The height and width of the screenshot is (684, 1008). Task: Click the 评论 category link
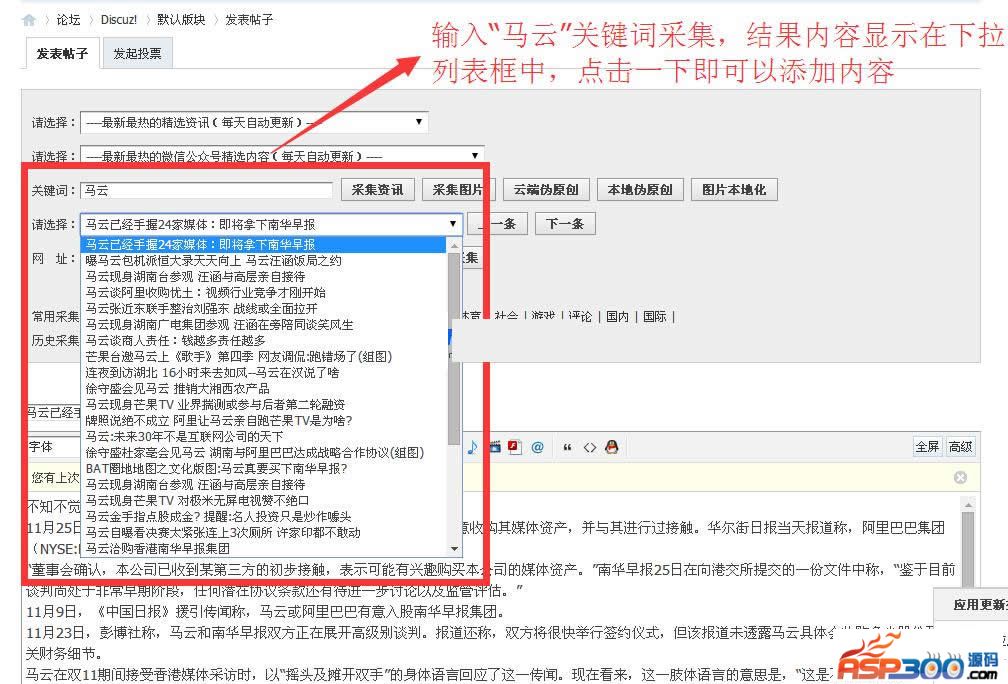pyautogui.click(x=580, y=316)
